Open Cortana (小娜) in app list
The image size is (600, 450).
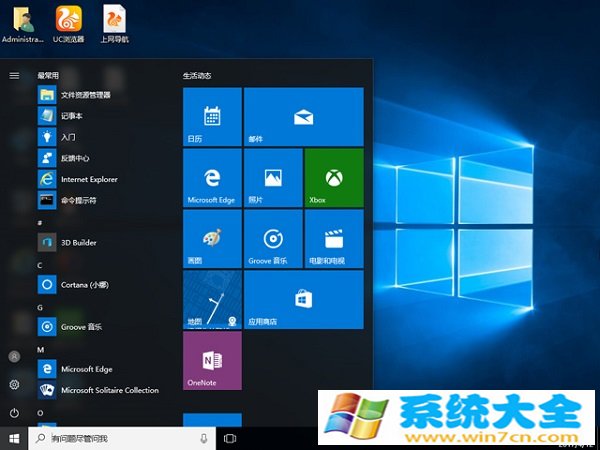(103, 285)
